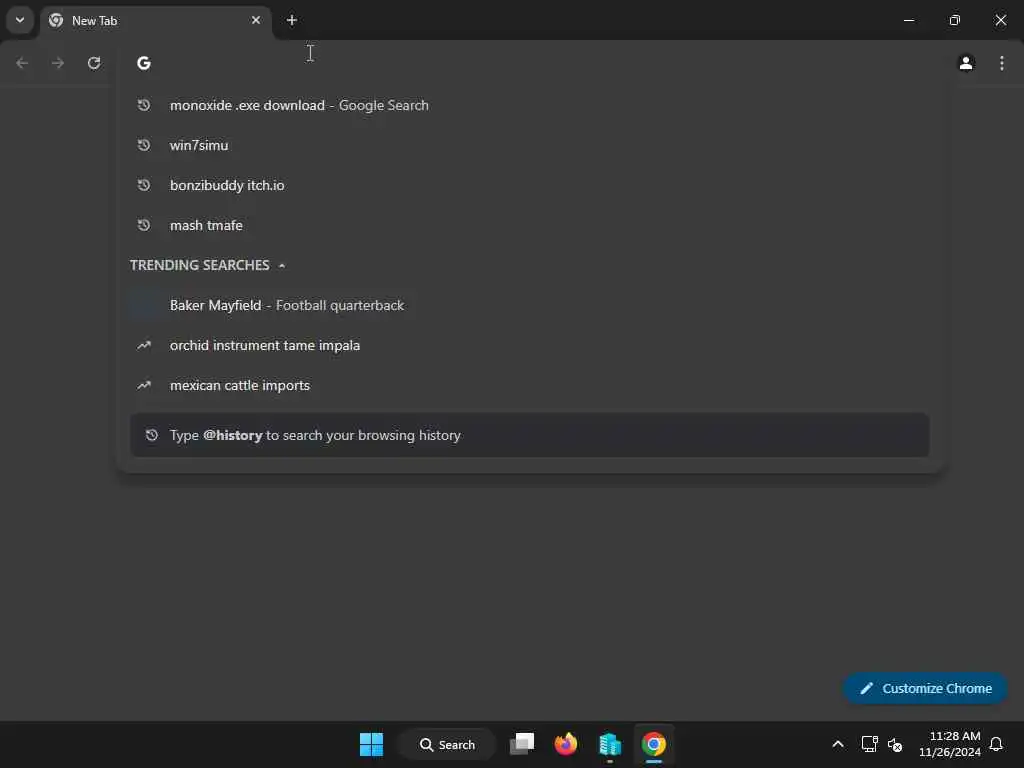1024x768 pixels.
Task: Open the clock showing 11:28 AM
Action: pos(950,744)
